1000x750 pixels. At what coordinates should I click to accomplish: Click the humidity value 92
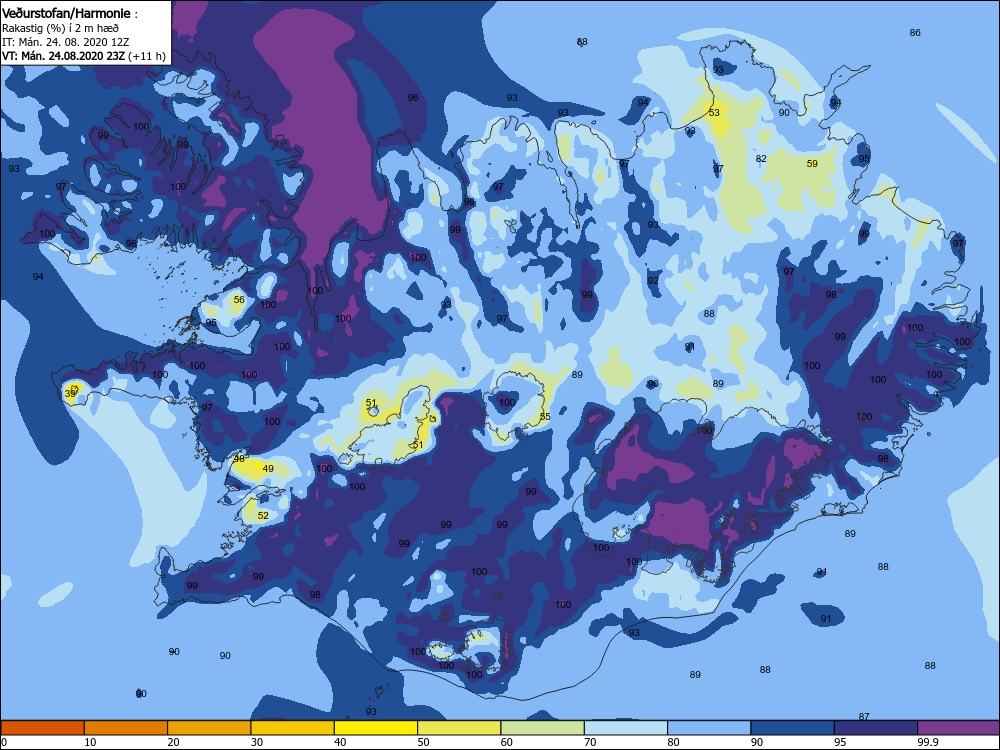point(653,281)
